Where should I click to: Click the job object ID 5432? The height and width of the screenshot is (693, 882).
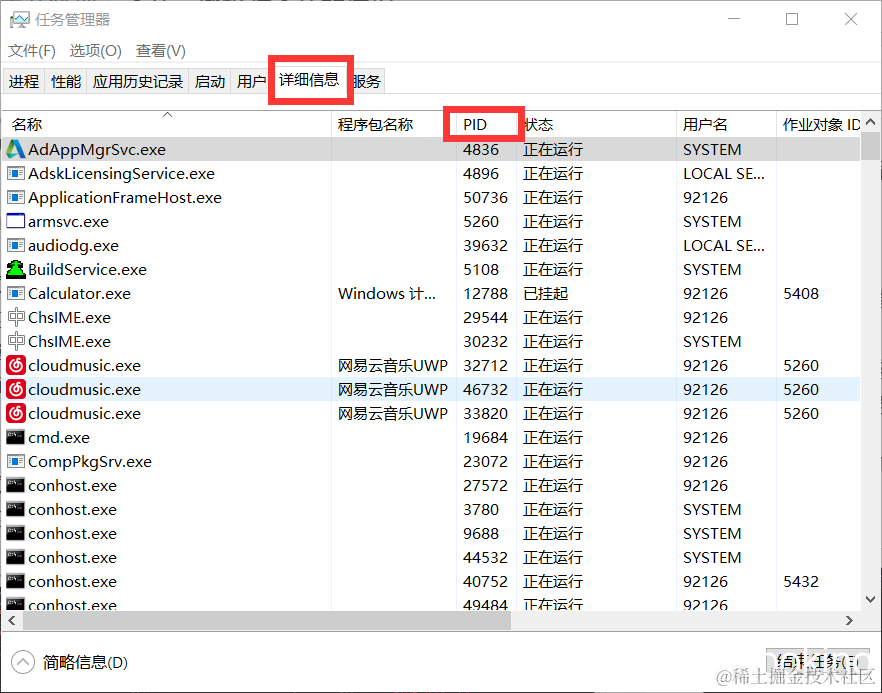[801, 581]
